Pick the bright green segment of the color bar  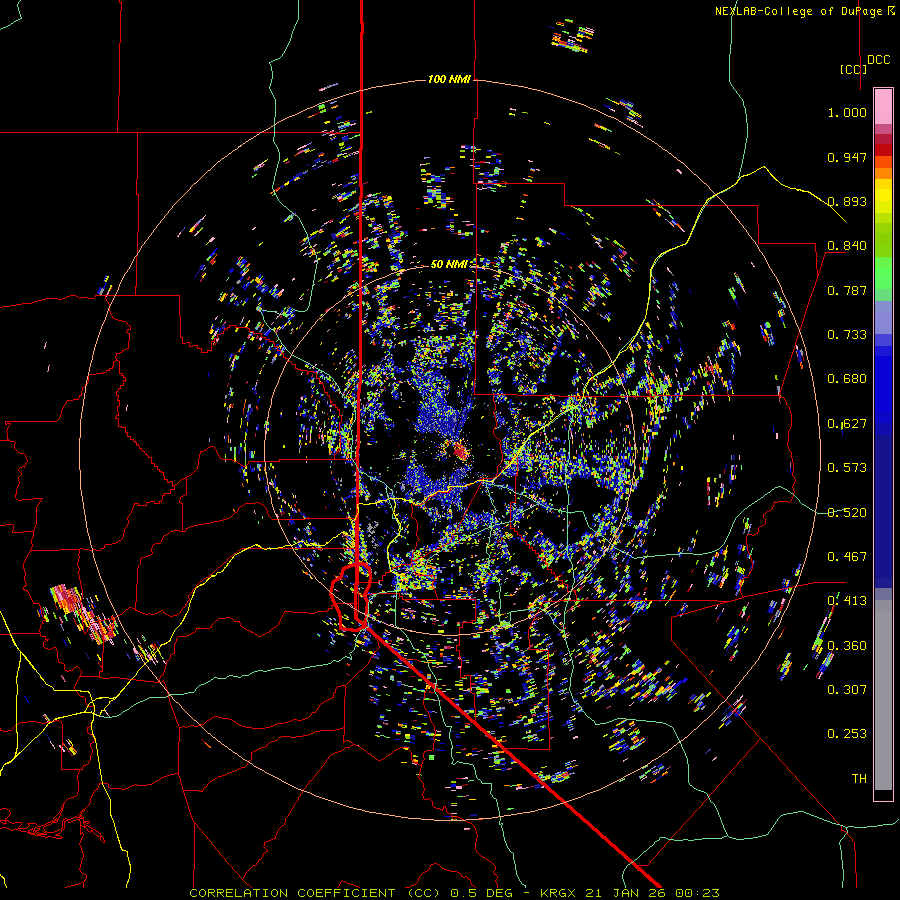click(x=883, y=273)
